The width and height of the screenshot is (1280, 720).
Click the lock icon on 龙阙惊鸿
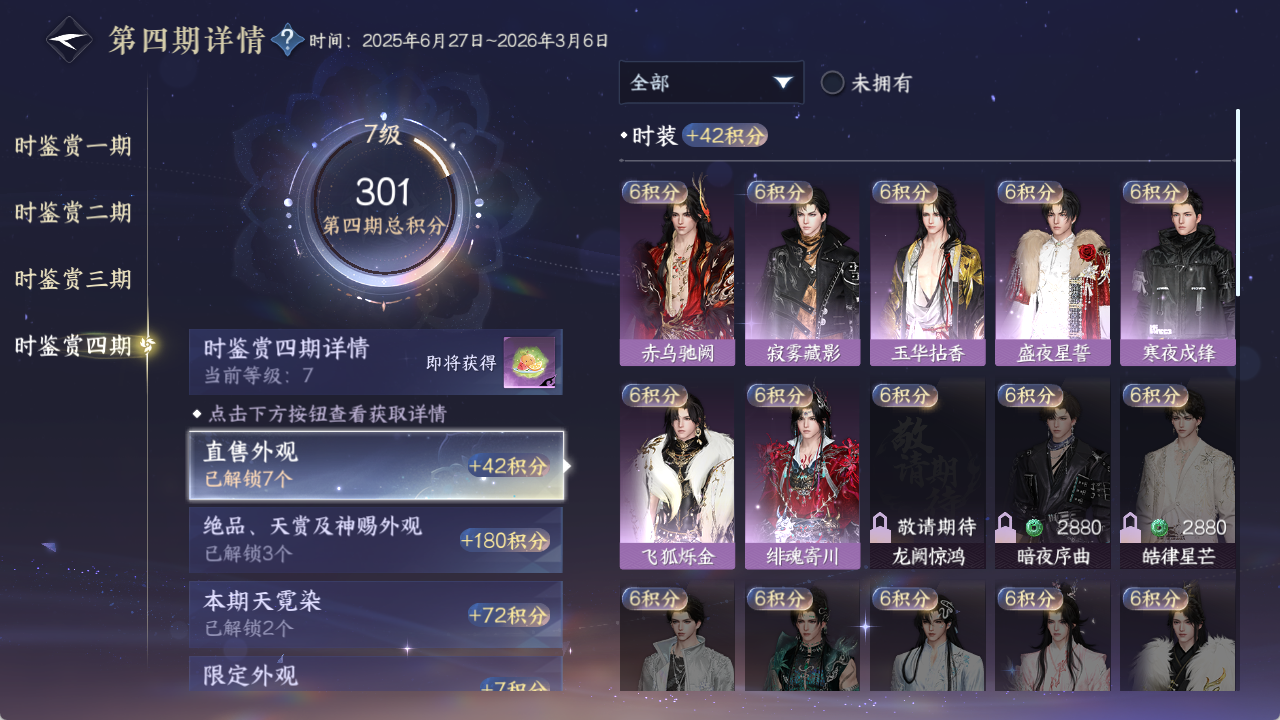click(x=881, y=526)
